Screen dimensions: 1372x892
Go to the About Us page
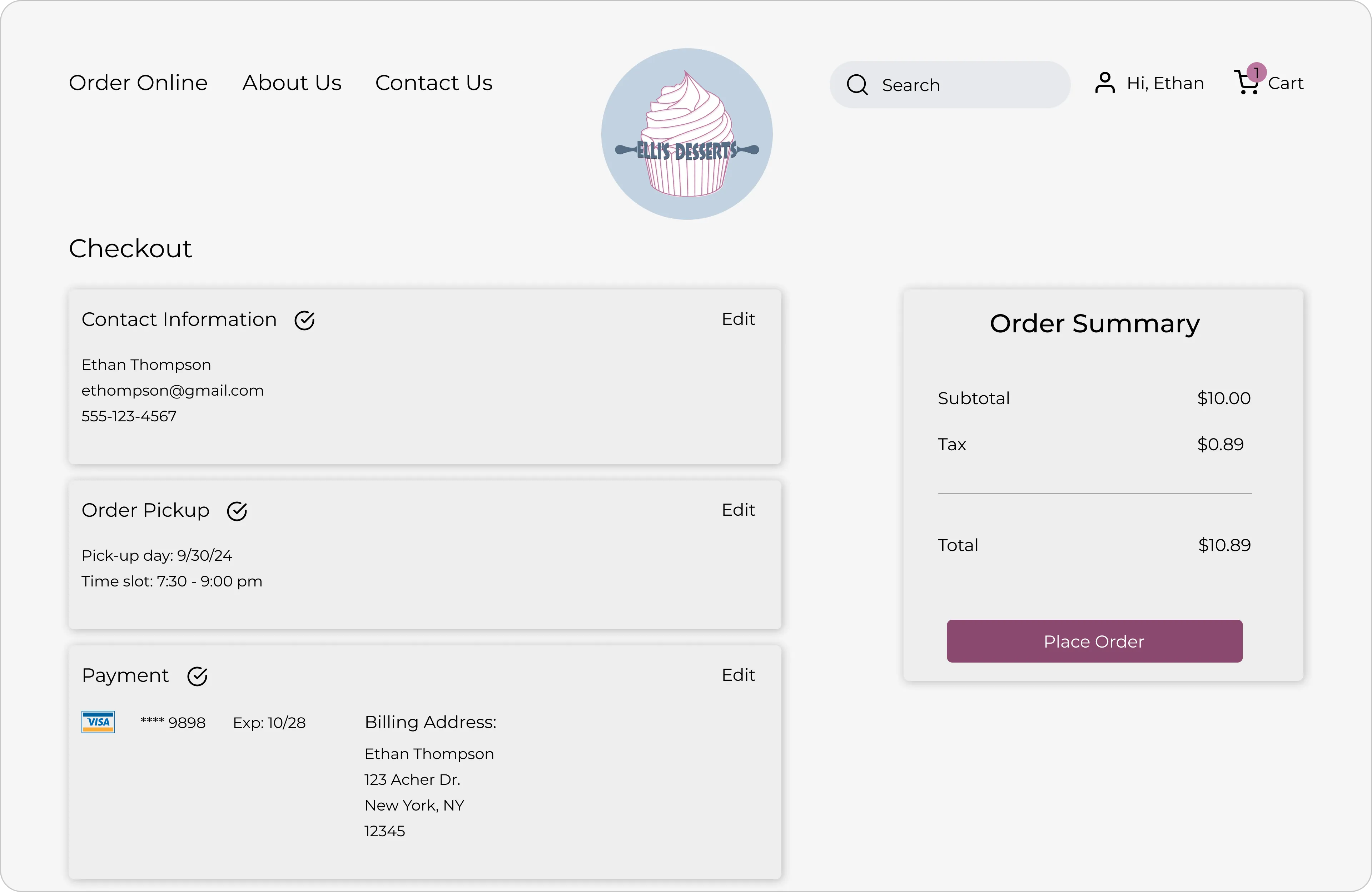point(292,83)
